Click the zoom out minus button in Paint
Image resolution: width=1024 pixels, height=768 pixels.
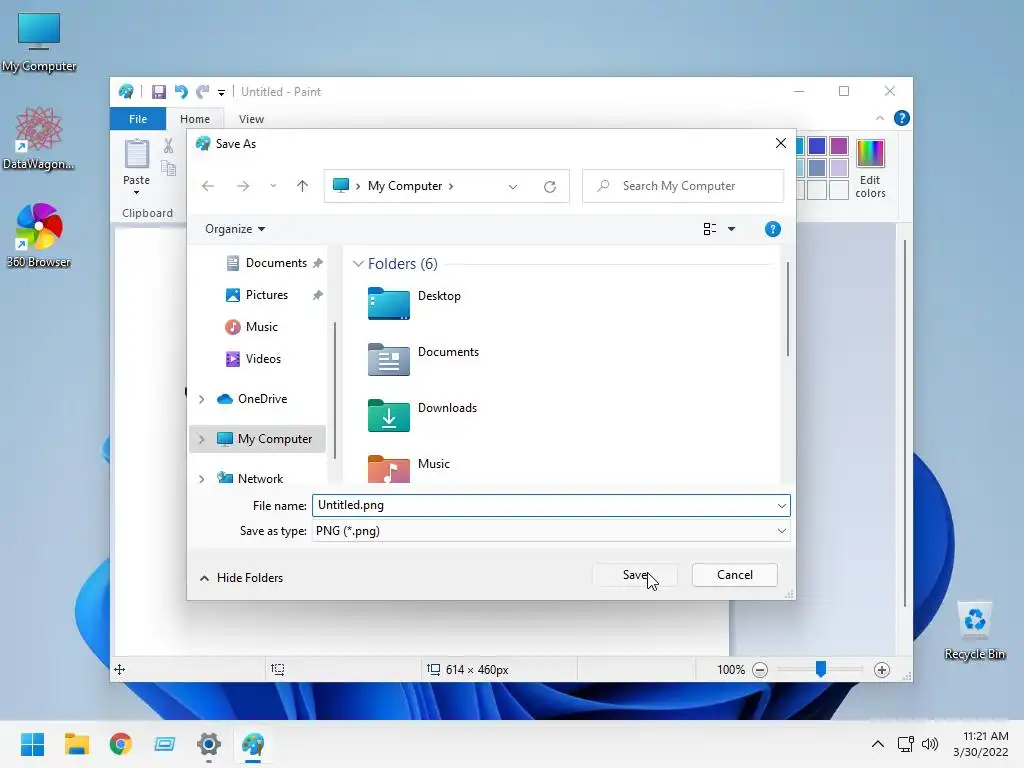pyautogui.click(x=760, y=670)
